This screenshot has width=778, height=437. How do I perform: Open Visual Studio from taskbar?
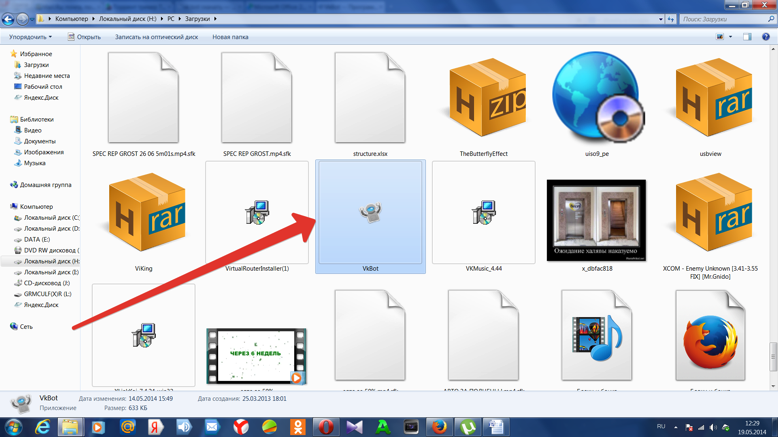point(354,427)
